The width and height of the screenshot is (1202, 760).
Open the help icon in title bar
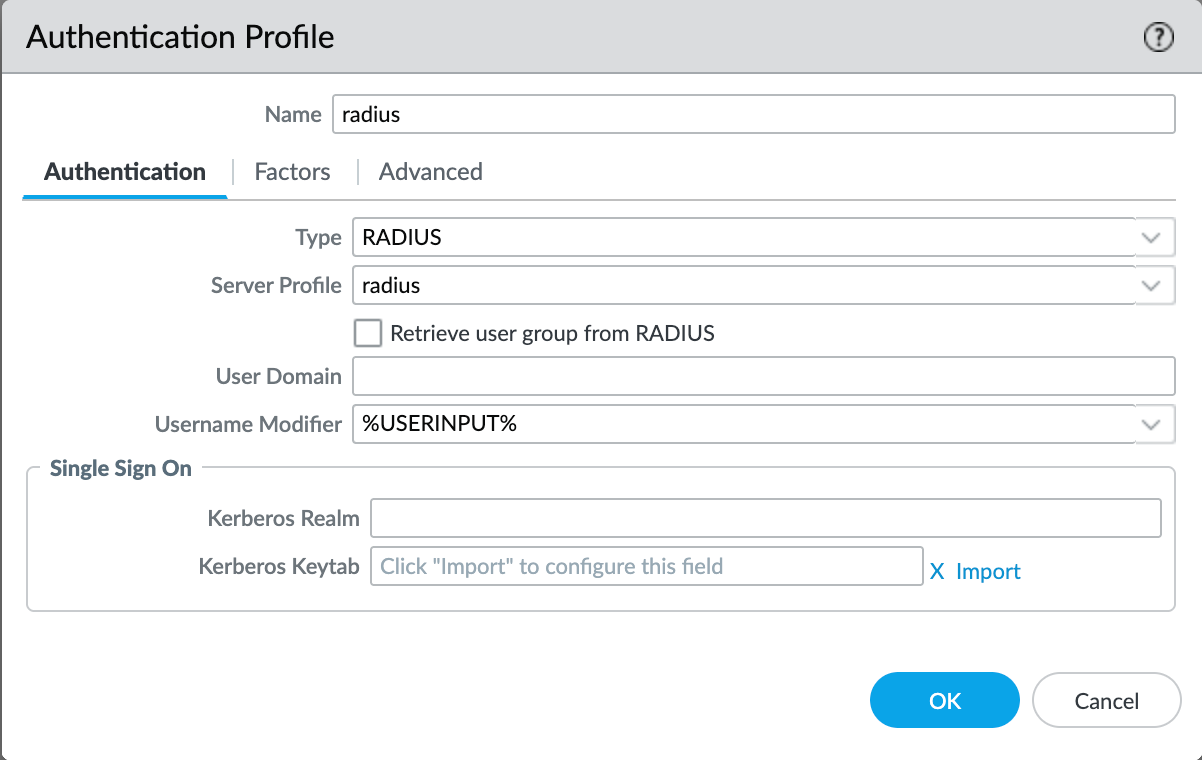pos(1158,38)
